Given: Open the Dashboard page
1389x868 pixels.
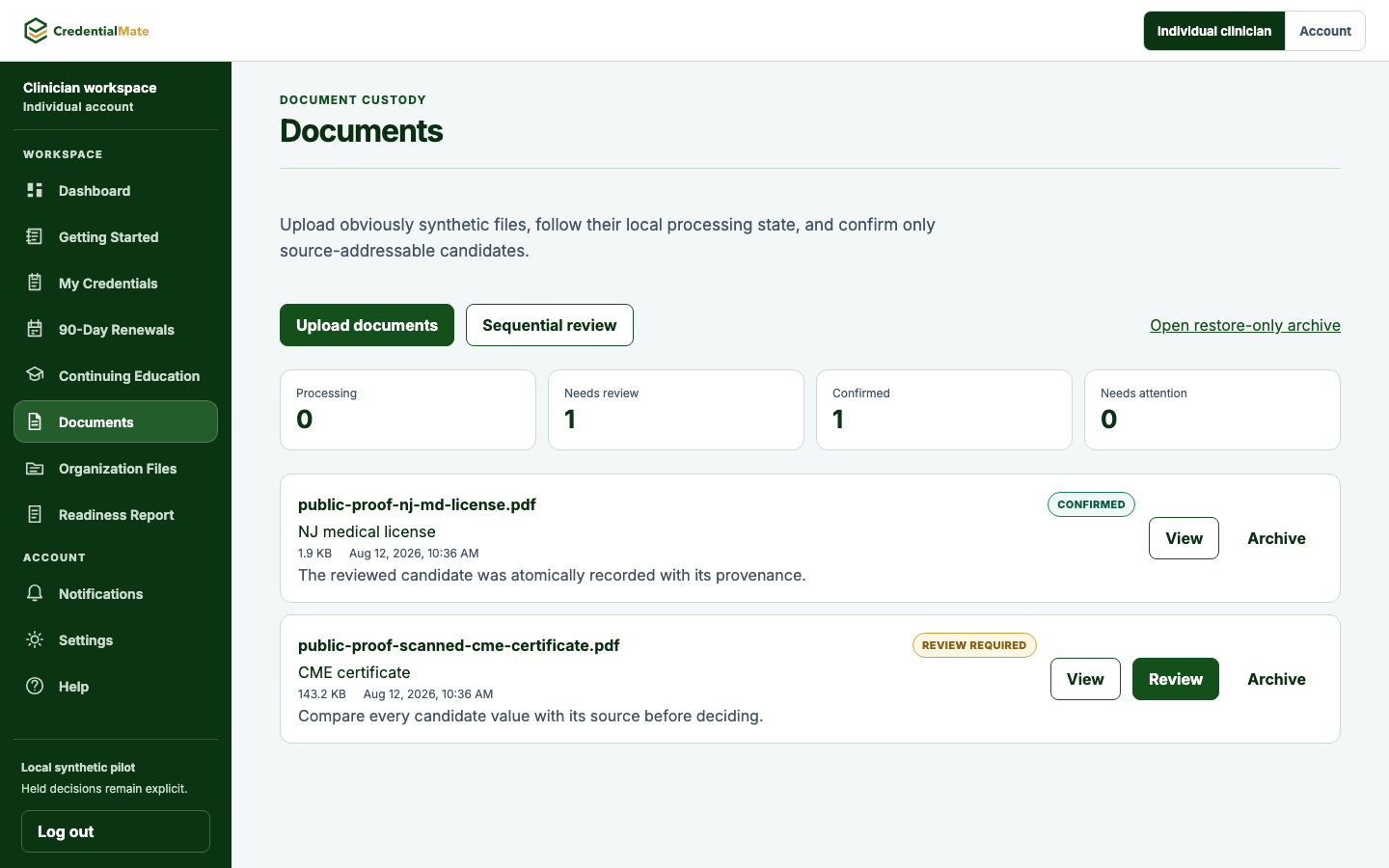Looking at the screenshot, I should pyautogui.click(x=116, y=190).
